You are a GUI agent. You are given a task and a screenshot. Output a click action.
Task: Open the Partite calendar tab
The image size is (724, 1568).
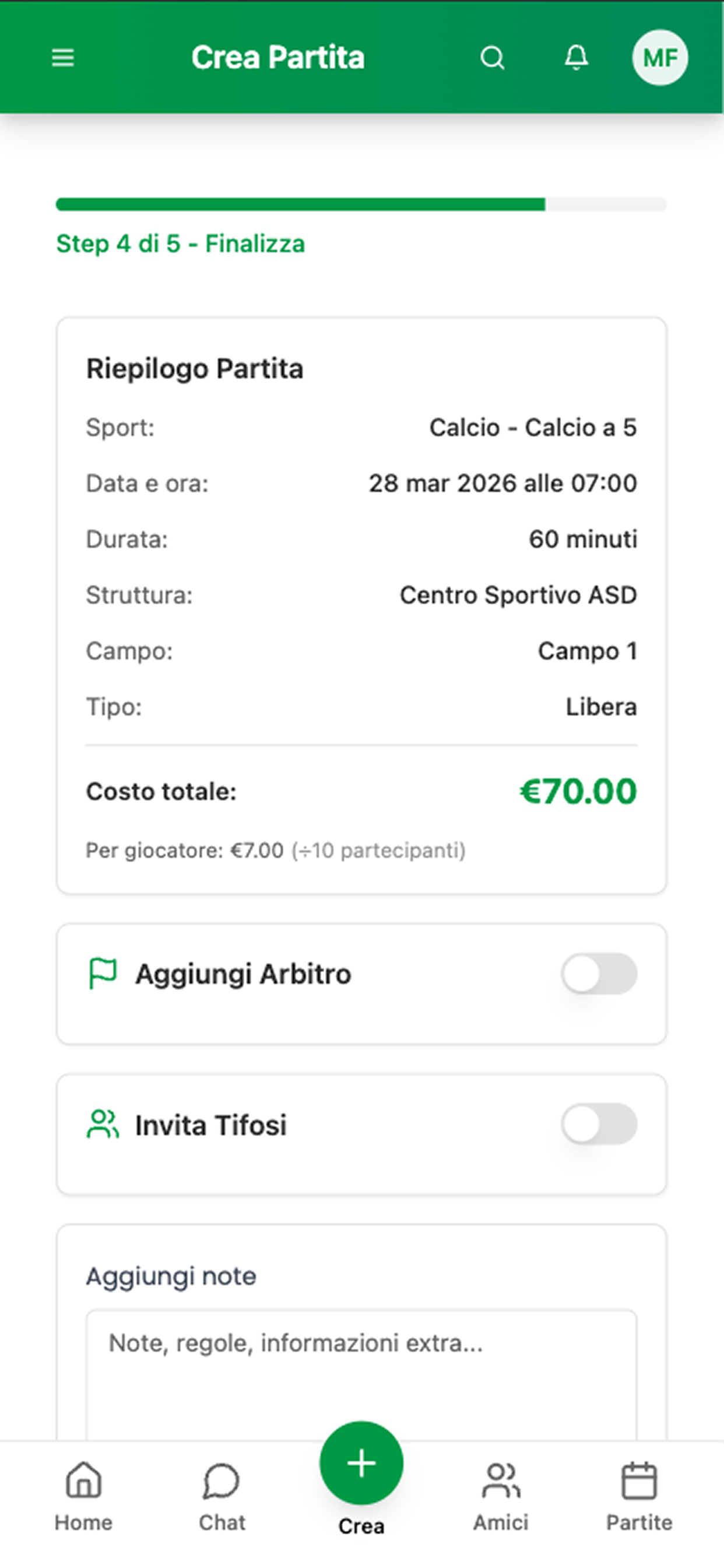tap(639, 1496)
